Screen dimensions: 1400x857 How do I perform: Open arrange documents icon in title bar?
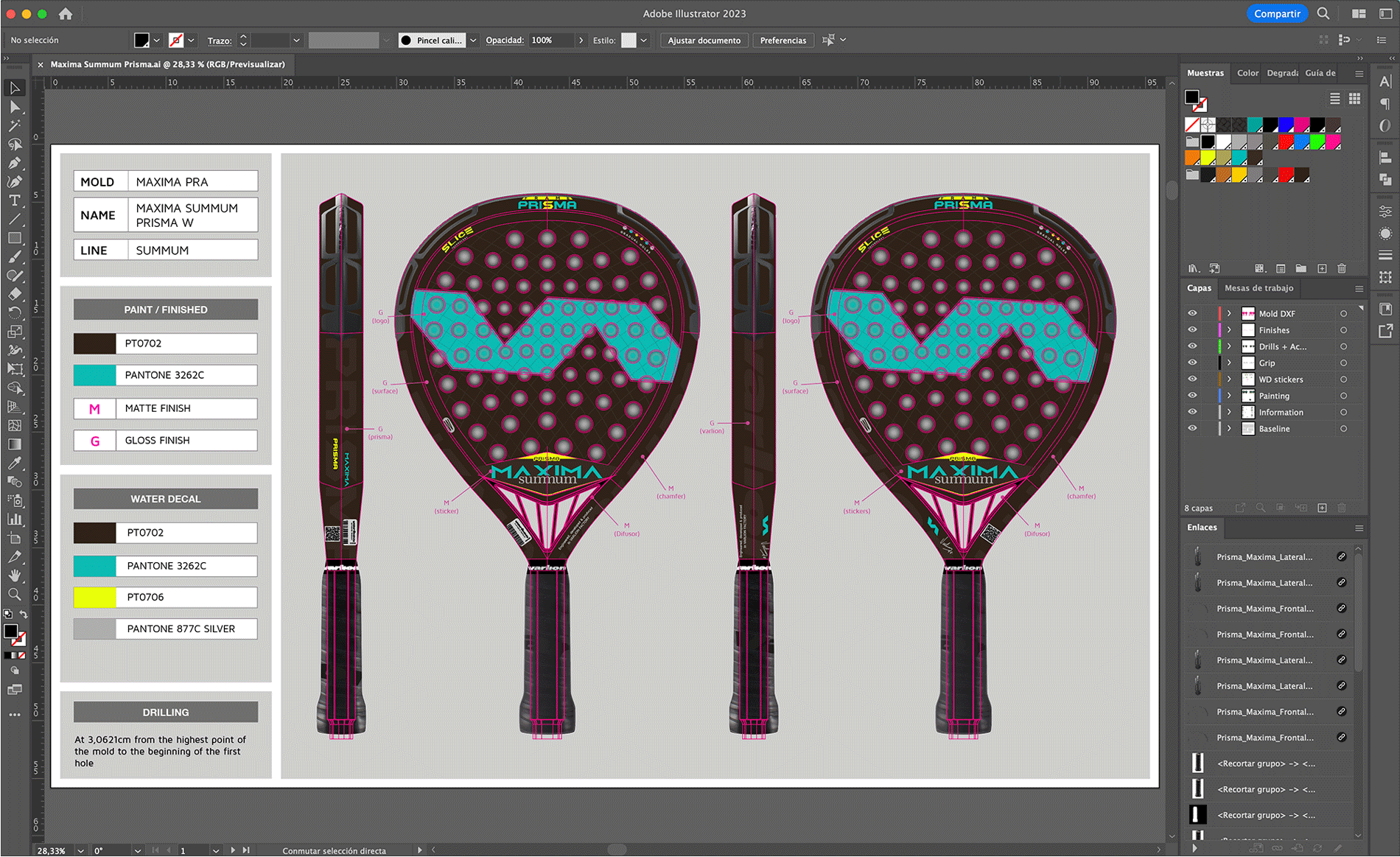pos(1359,13)
